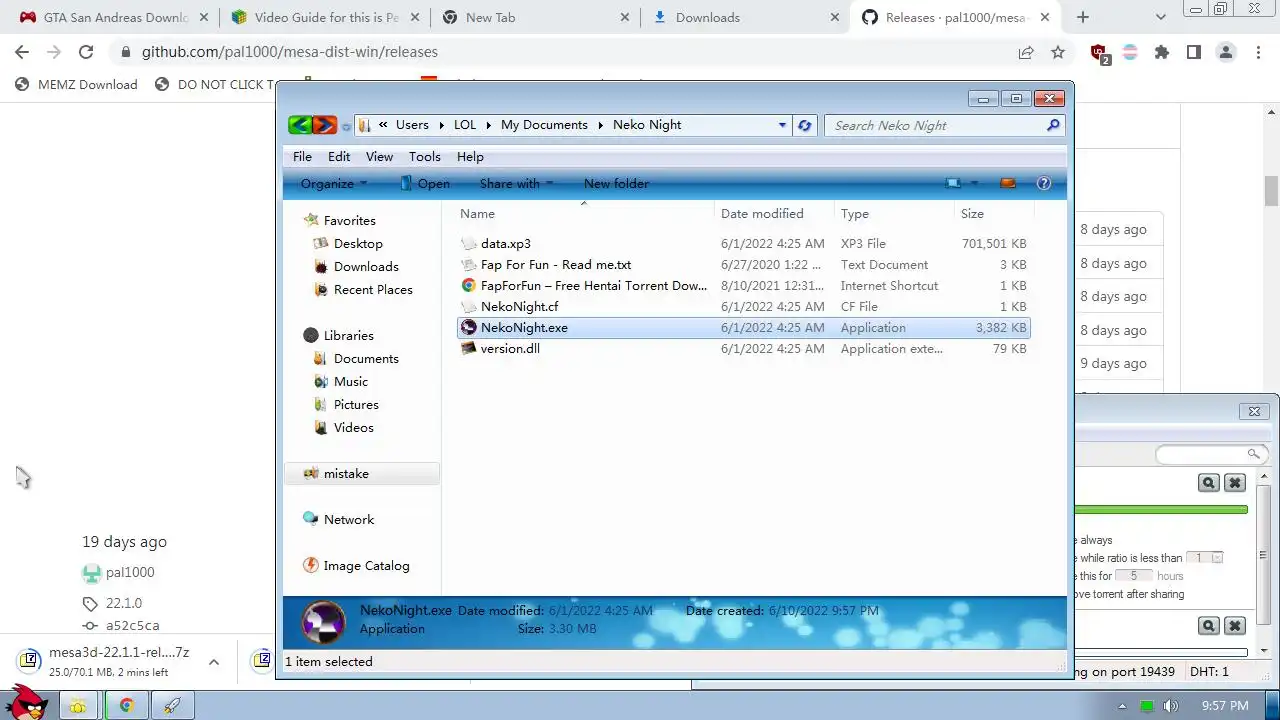Click the green Back arrow in Explorer

click(x=299, y=125)
